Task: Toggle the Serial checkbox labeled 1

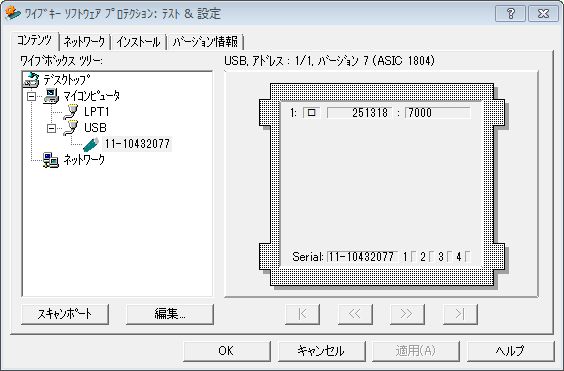Action: tap(414, 257)
